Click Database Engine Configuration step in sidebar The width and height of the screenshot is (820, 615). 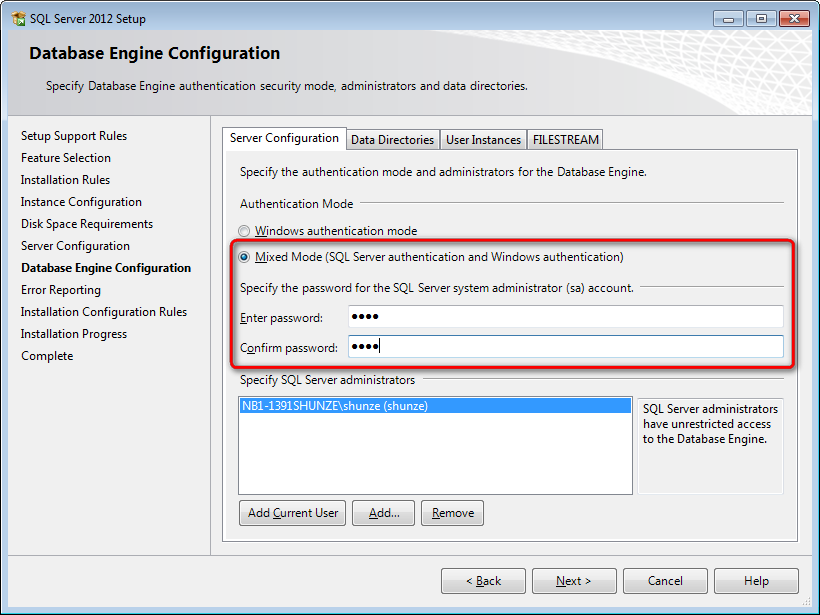coord(106,268)
